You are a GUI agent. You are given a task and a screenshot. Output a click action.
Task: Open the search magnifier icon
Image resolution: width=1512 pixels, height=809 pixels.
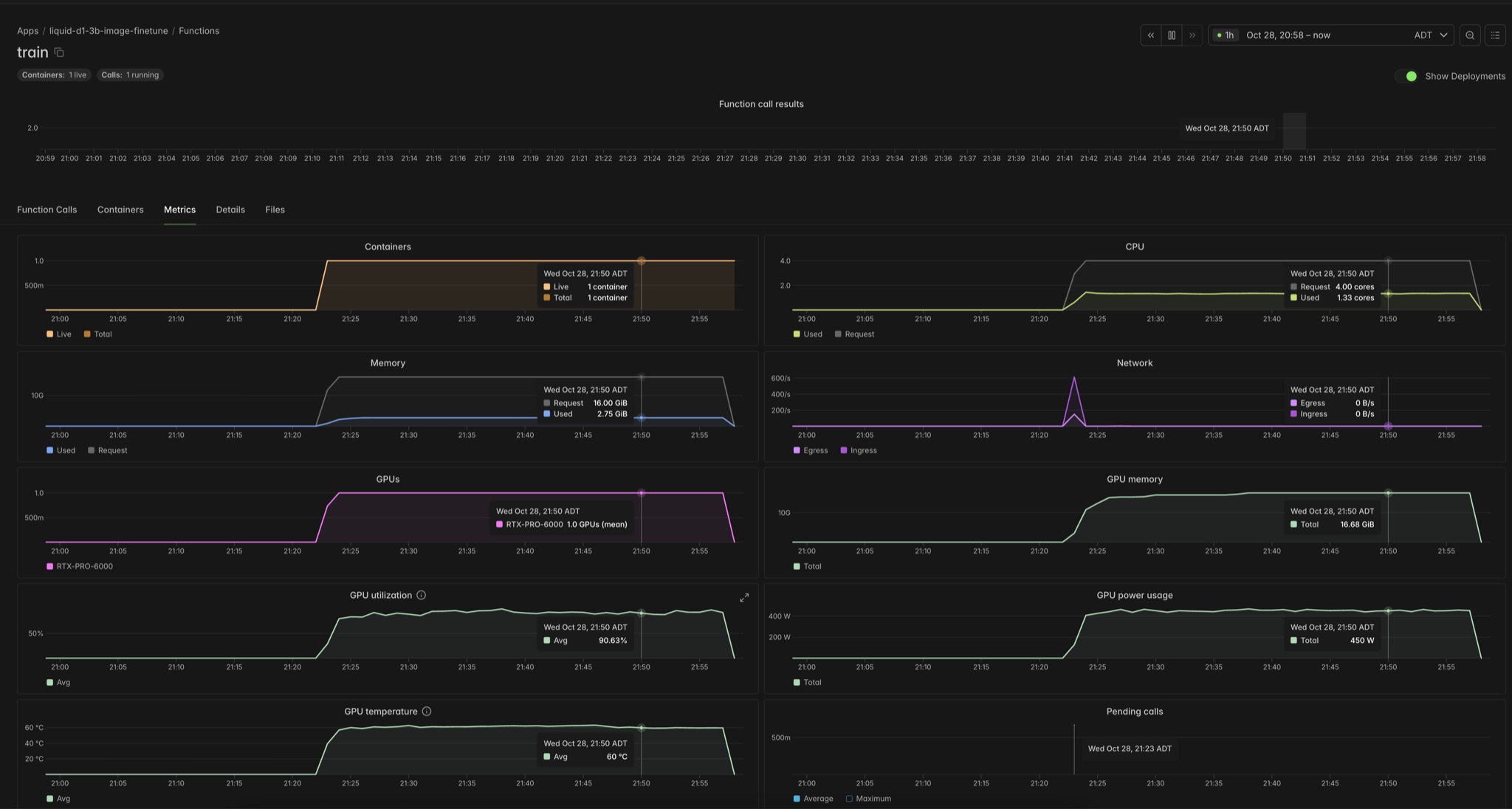1470,35
